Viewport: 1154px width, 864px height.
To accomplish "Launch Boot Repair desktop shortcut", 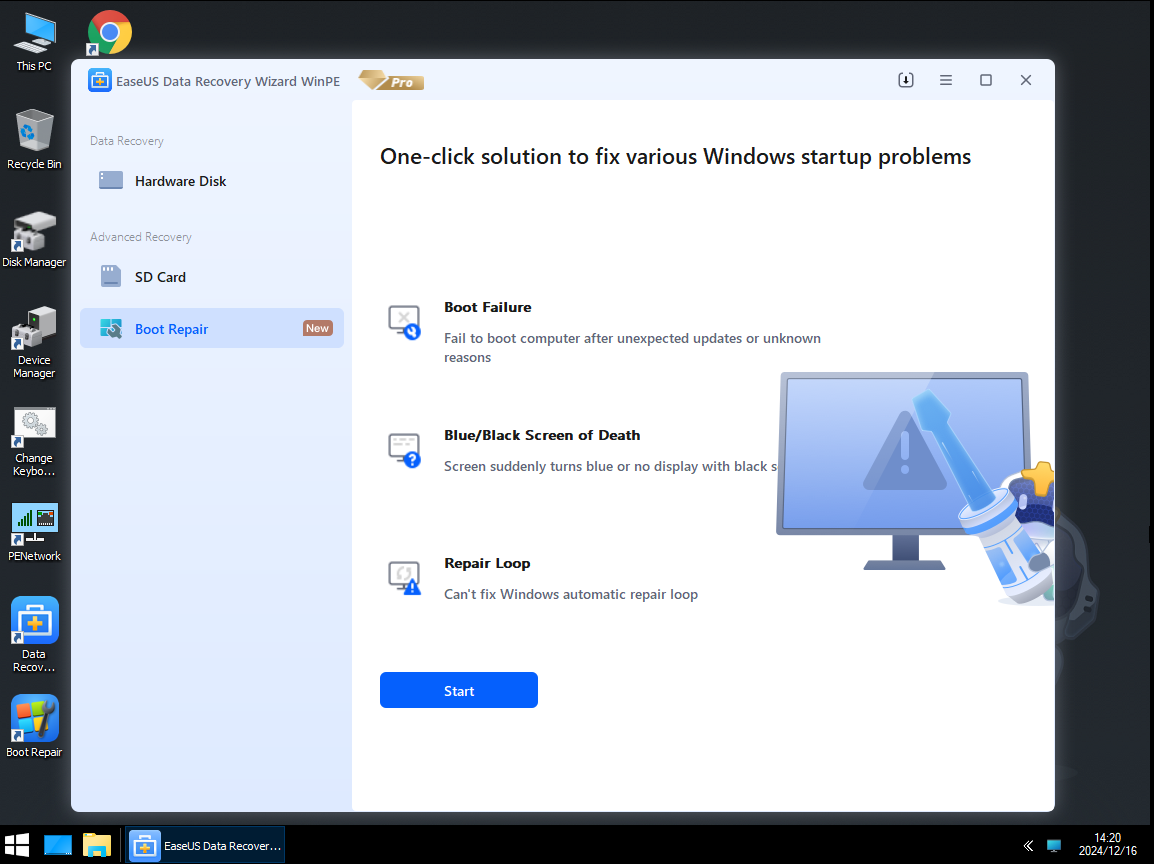I will pos(34,726).
